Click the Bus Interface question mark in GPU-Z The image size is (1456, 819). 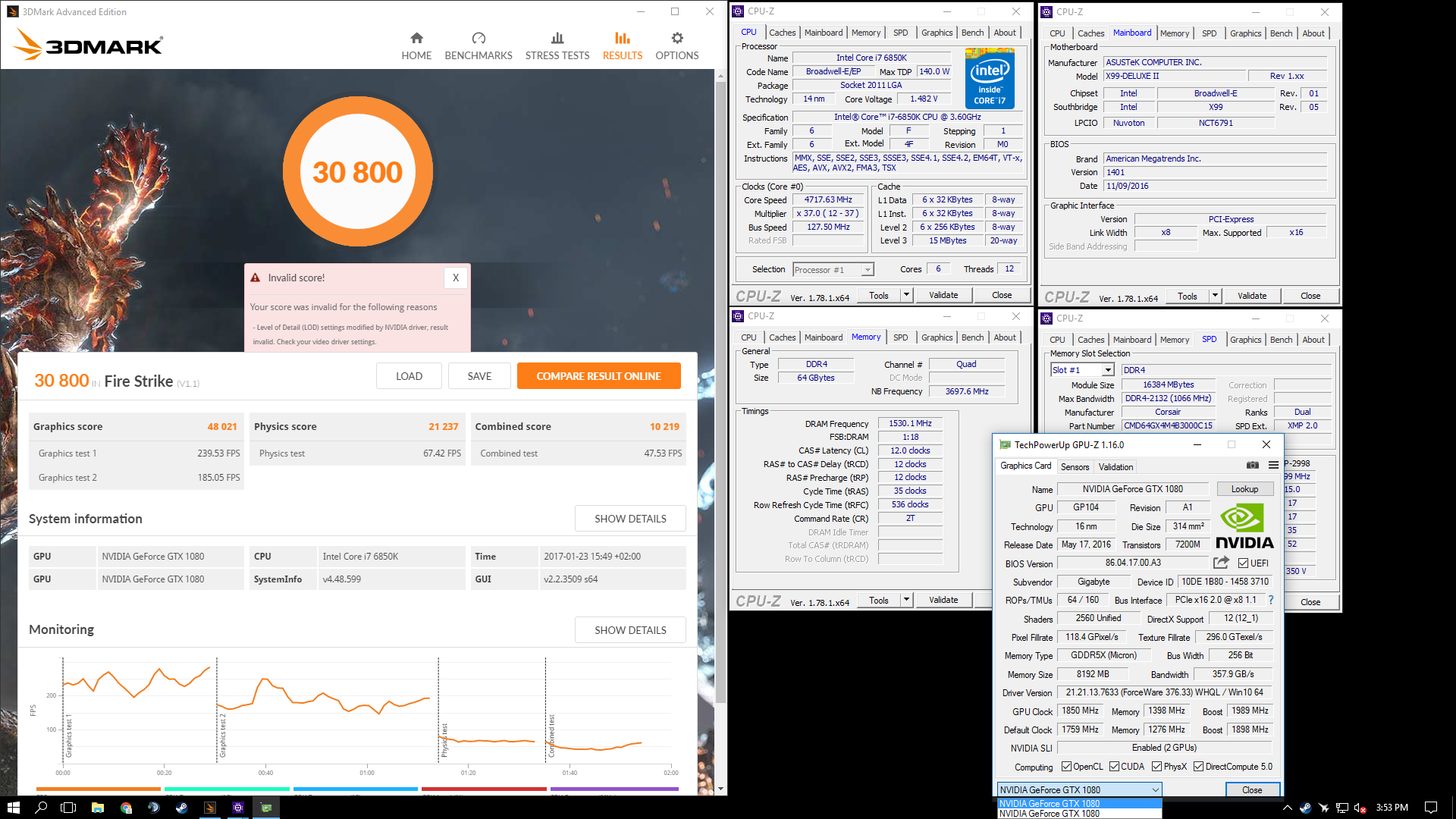(x=1271, y=600)
